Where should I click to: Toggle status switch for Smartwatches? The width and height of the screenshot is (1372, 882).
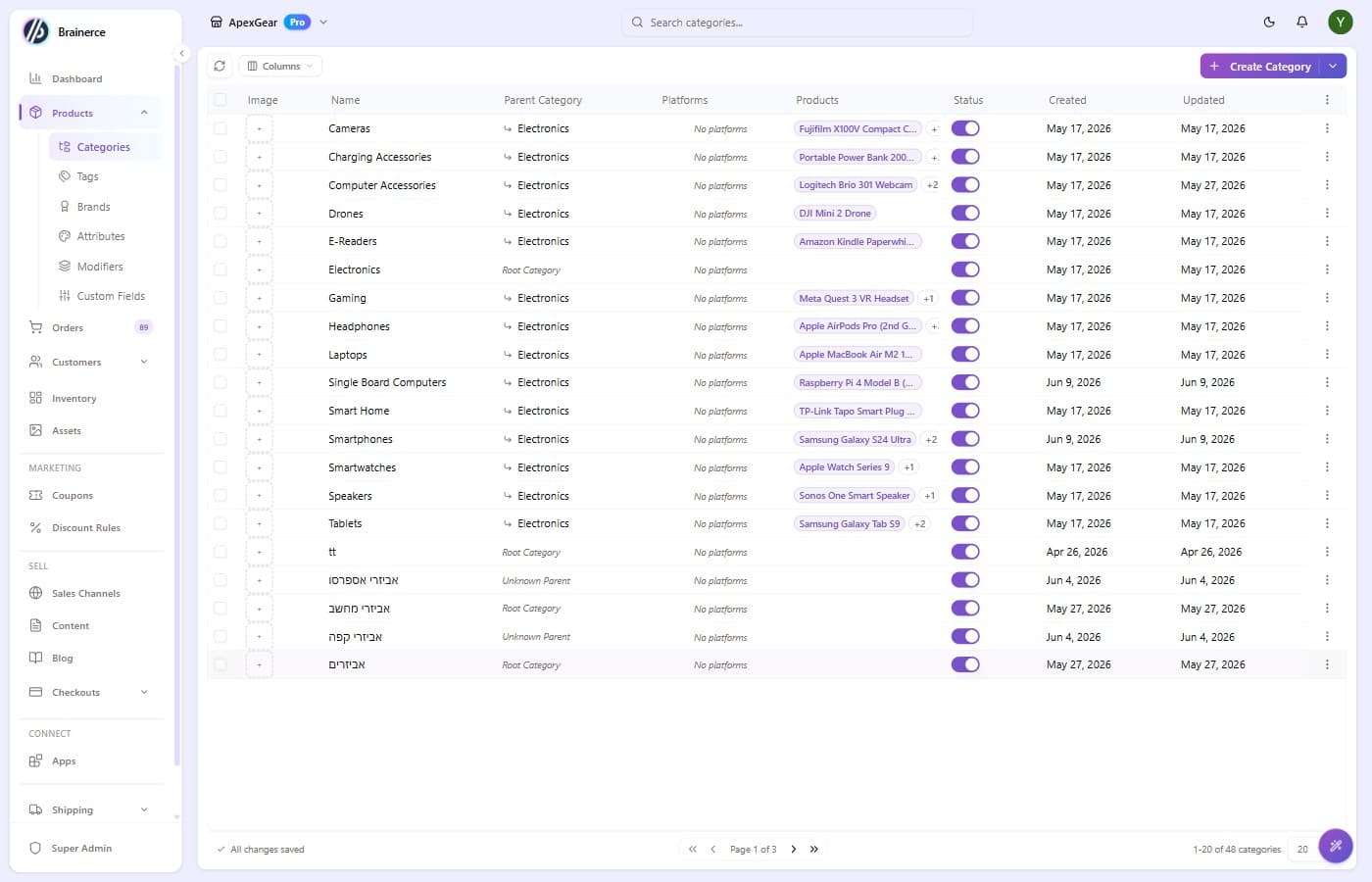965,467
